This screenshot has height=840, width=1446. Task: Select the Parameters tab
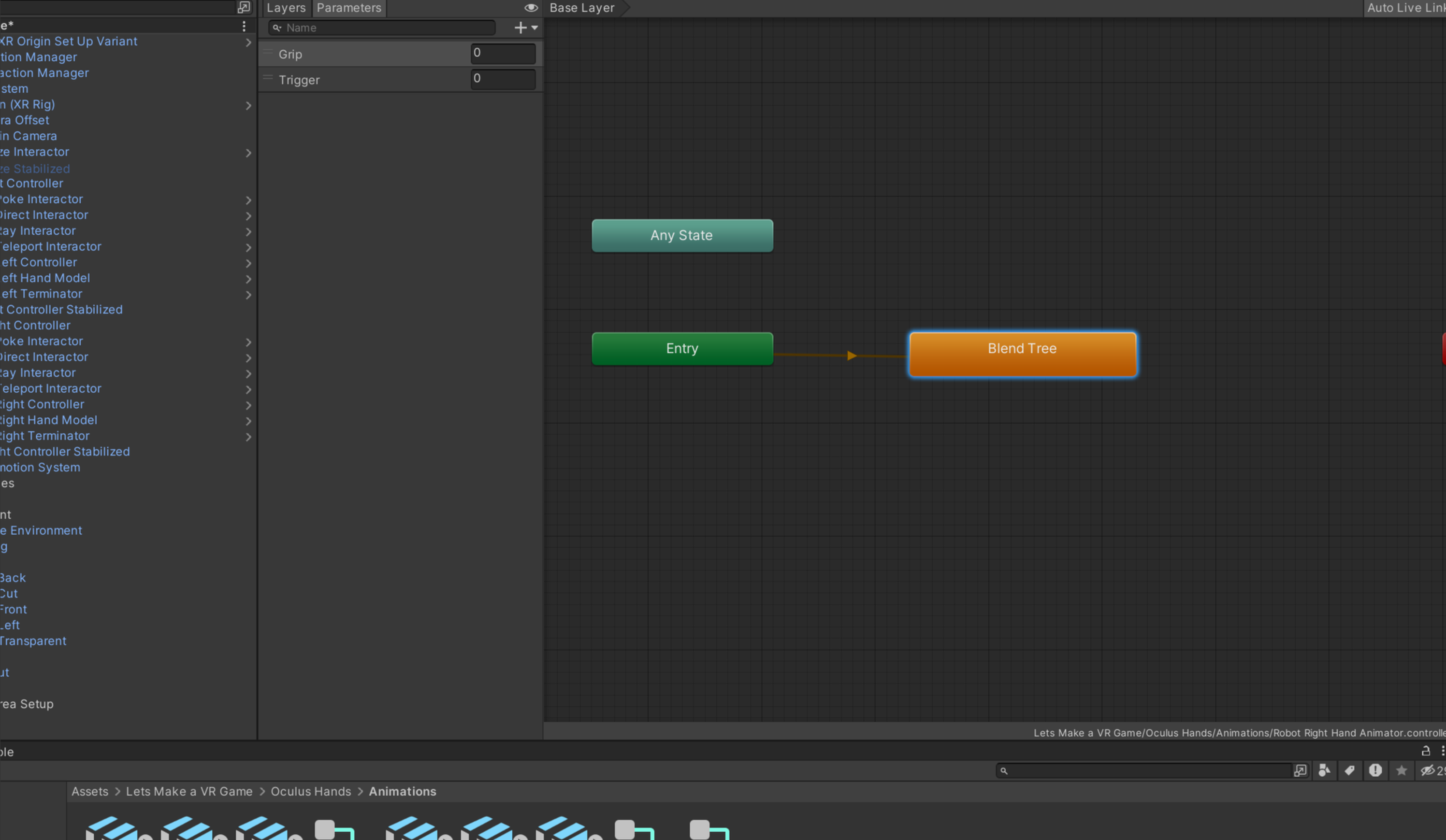[349, 7]
